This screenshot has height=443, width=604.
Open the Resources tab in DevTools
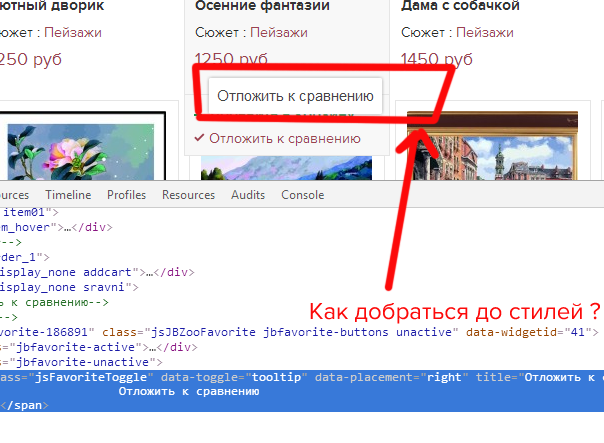(188, 195)
